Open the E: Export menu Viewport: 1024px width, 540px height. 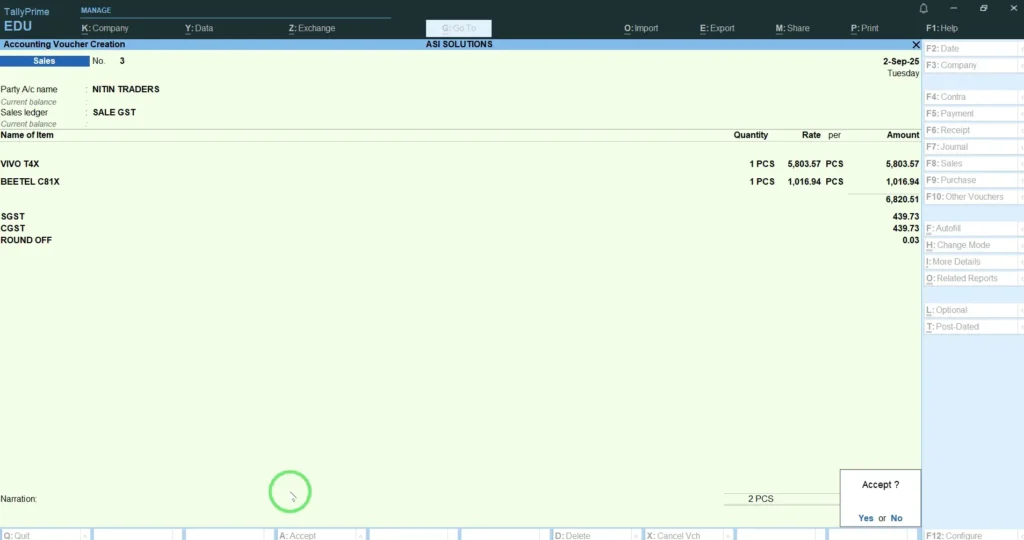(x=717, y=28)
